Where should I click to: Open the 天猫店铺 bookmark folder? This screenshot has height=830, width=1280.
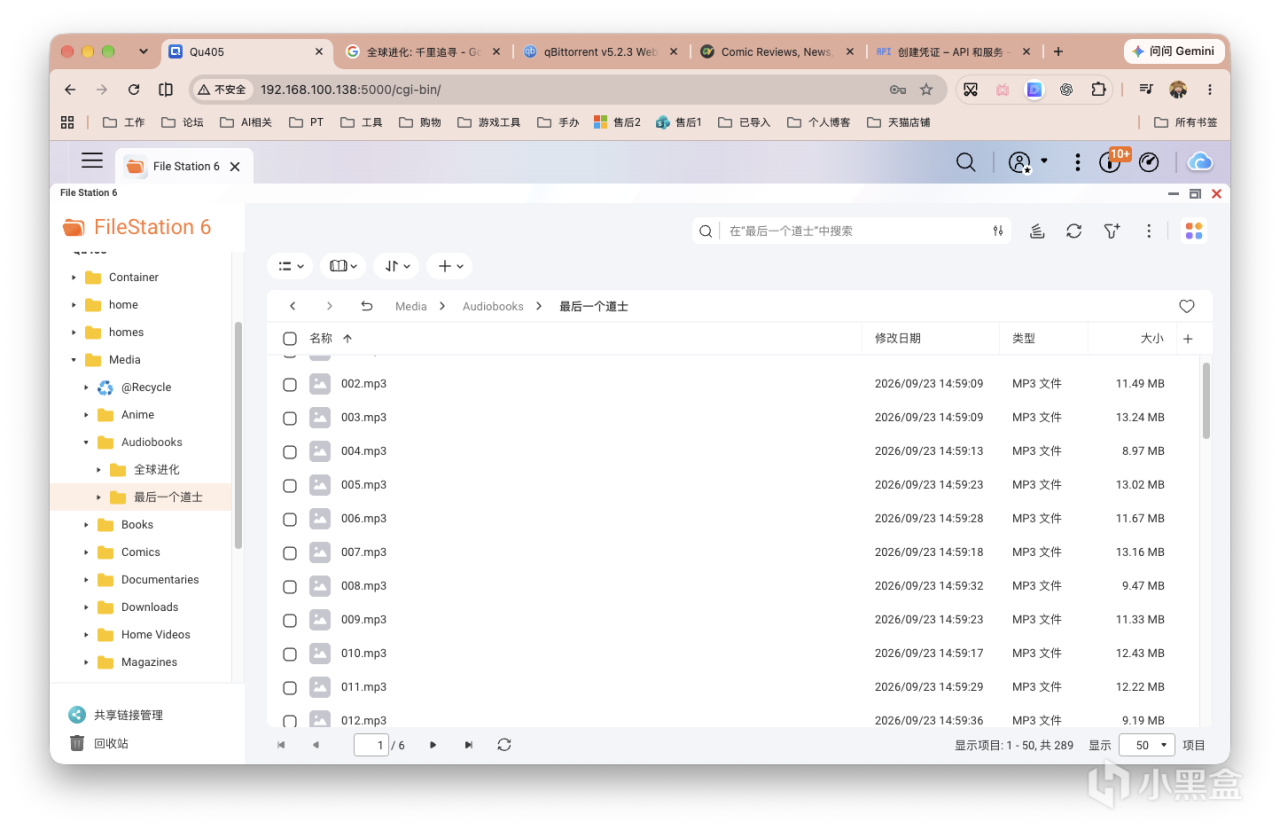tap(898, 122)
